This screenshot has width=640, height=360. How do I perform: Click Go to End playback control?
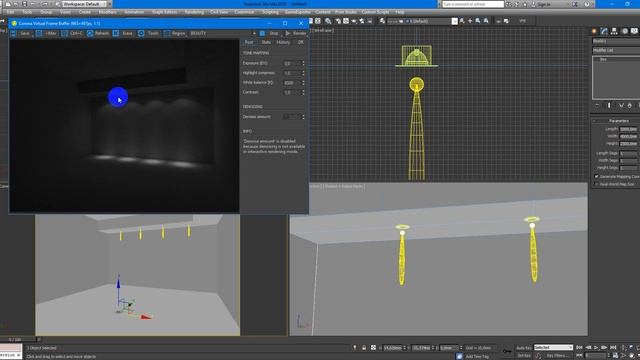613,348
